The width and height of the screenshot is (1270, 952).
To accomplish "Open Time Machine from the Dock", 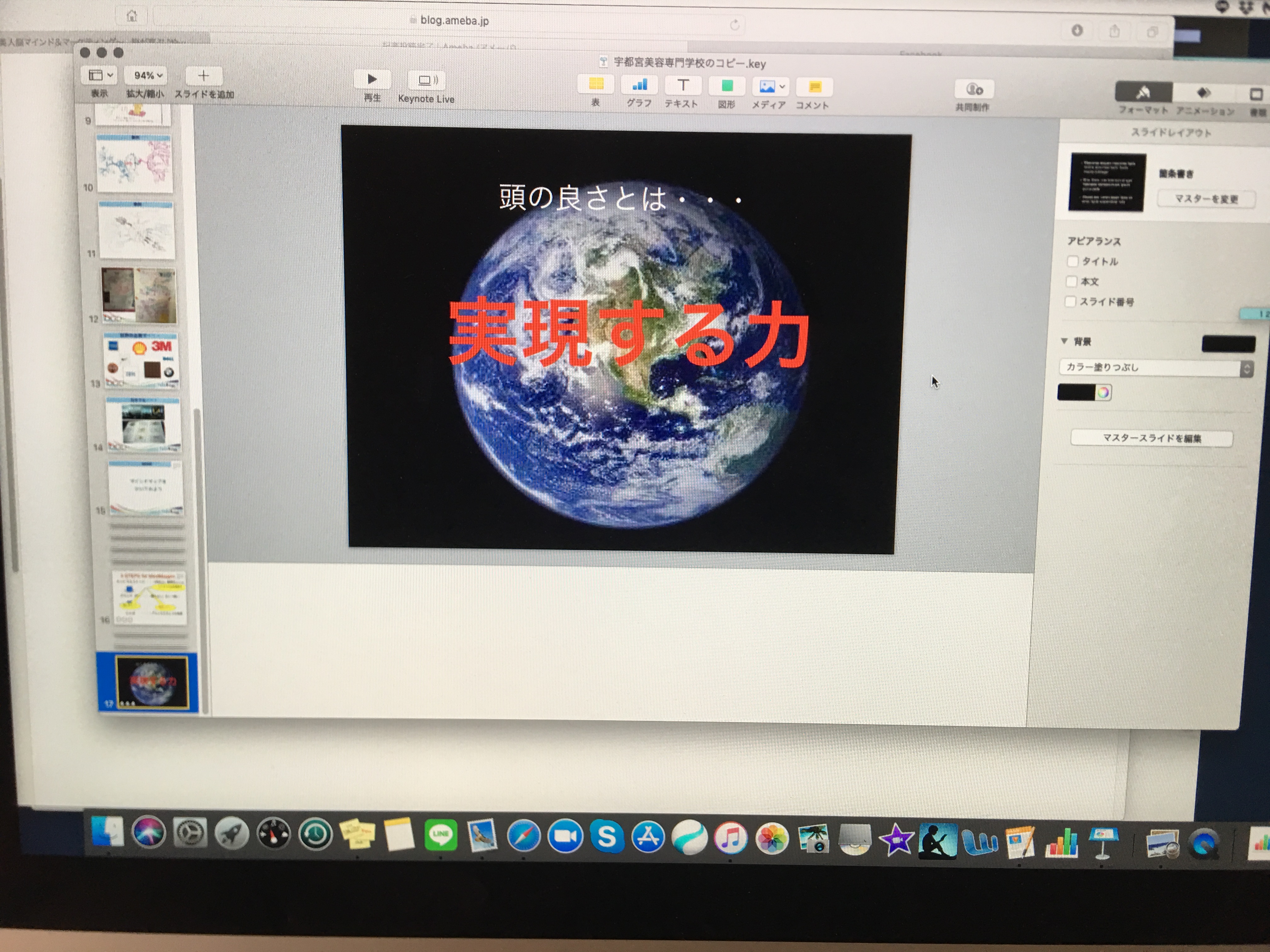I will pyautogui.click(x=316, y=834).
